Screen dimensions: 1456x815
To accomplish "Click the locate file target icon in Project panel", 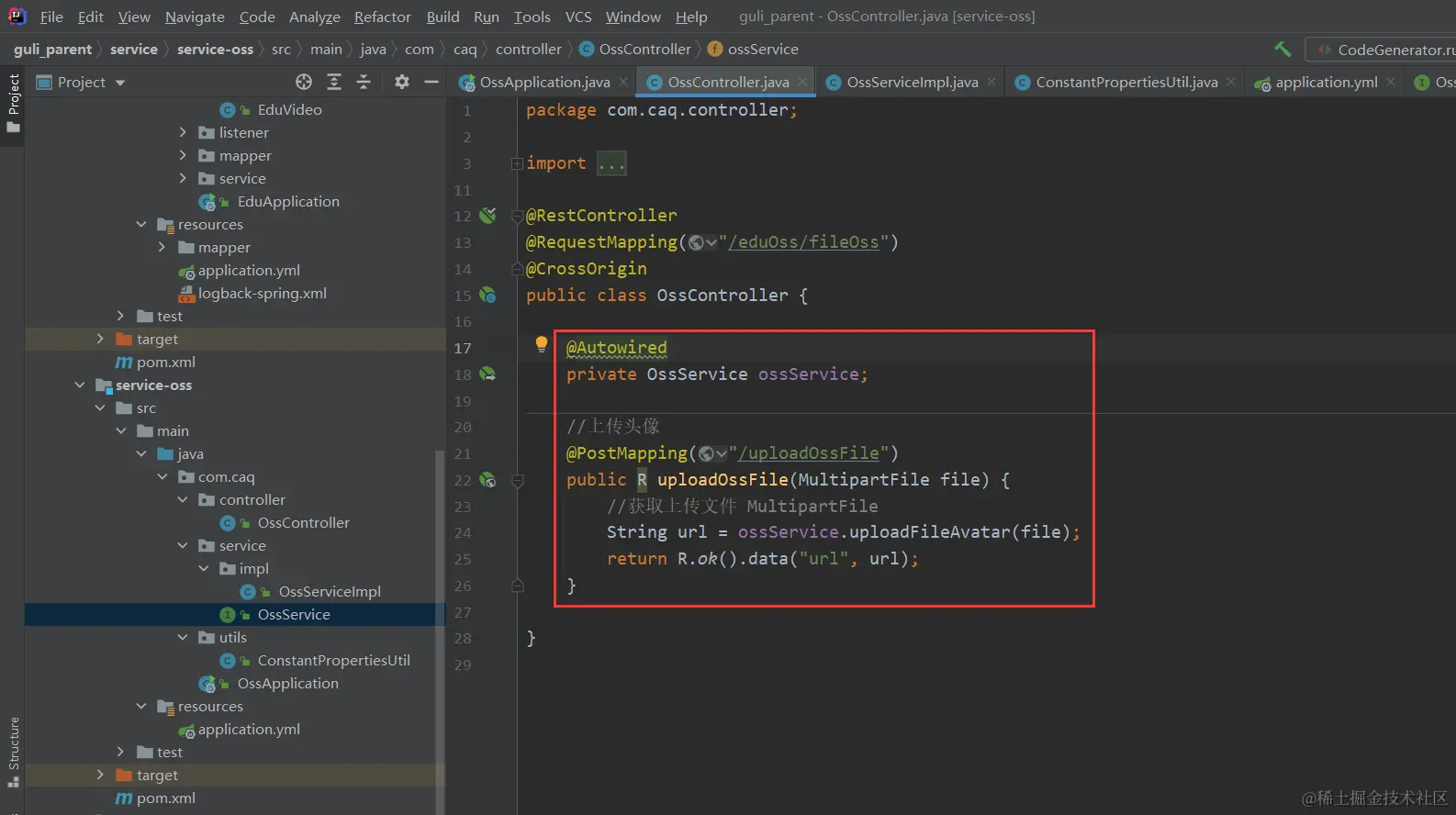I will (x=304, y=82).
